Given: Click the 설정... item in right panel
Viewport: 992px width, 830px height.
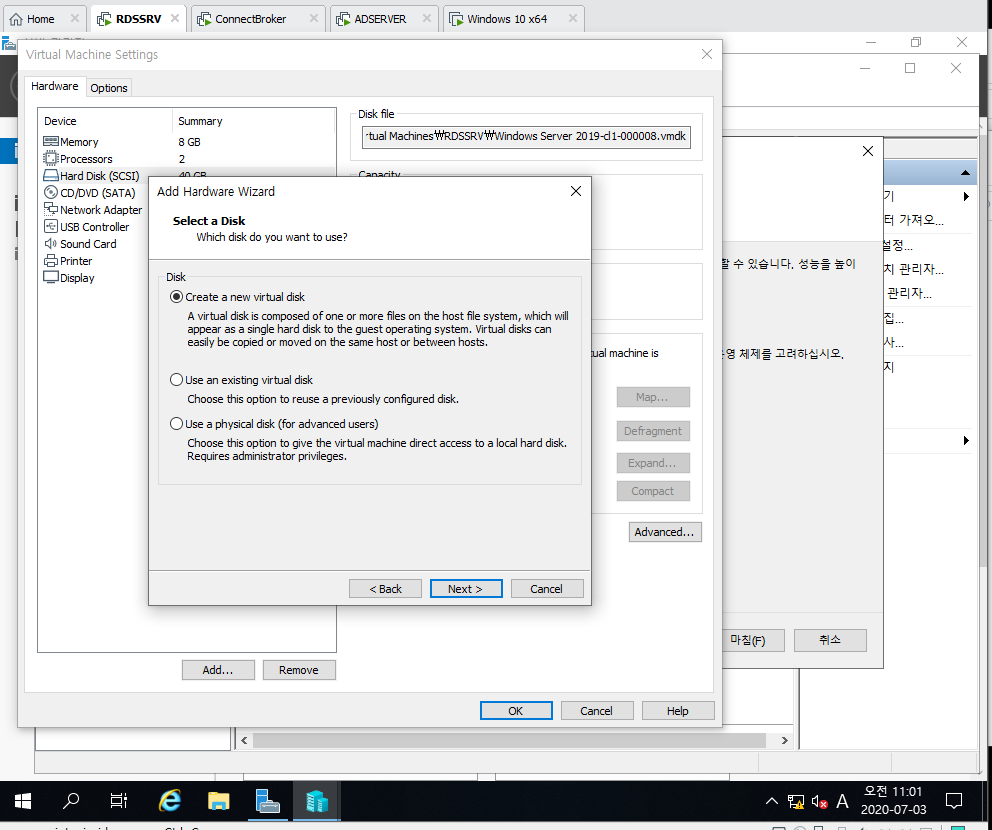Looking at the screenshot, I should (x=898, y=244).
